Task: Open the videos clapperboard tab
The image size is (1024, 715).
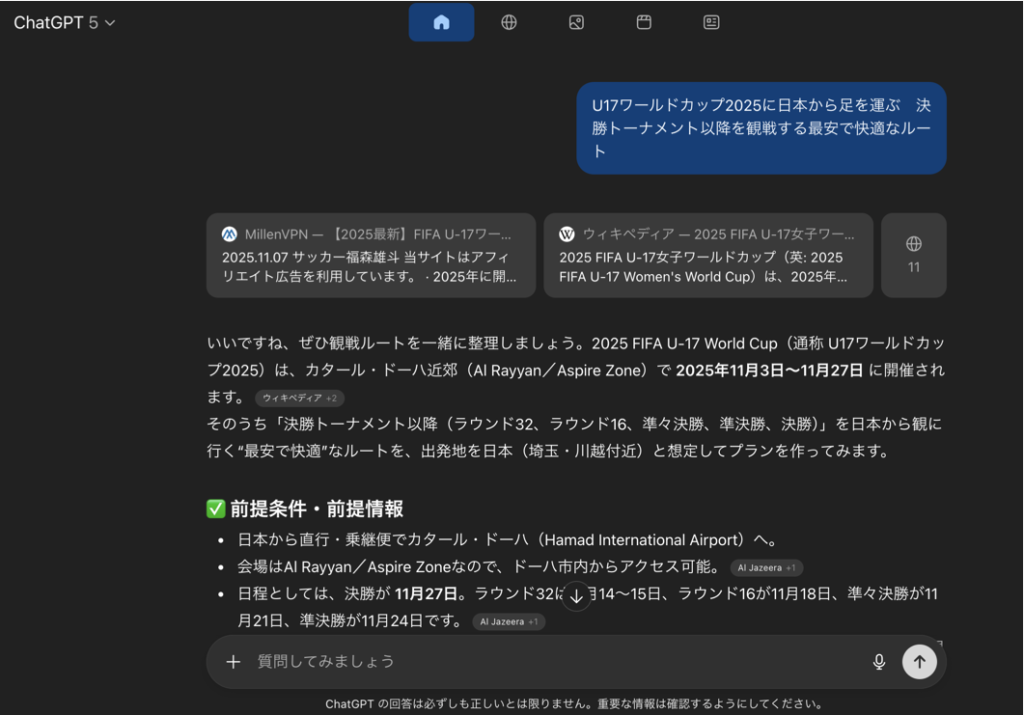Action: 644,22
